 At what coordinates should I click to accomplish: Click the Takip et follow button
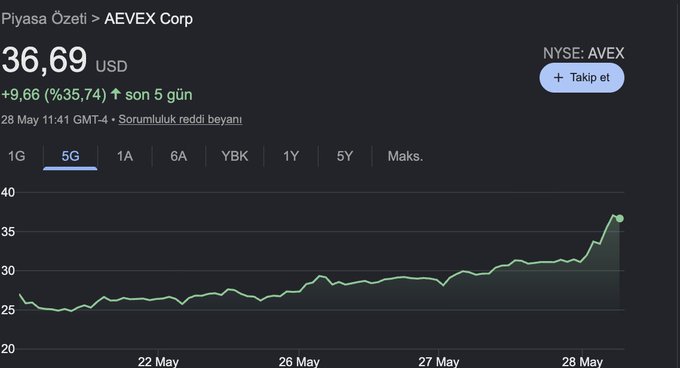click(x=582, y=78)
